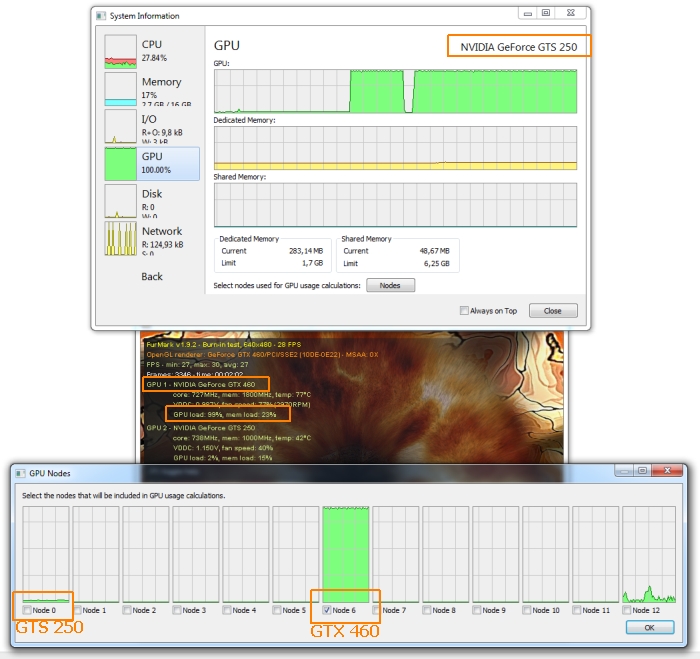Go Back to summary view
Viewport: 700px width, 659px height.
coord(152,276)
